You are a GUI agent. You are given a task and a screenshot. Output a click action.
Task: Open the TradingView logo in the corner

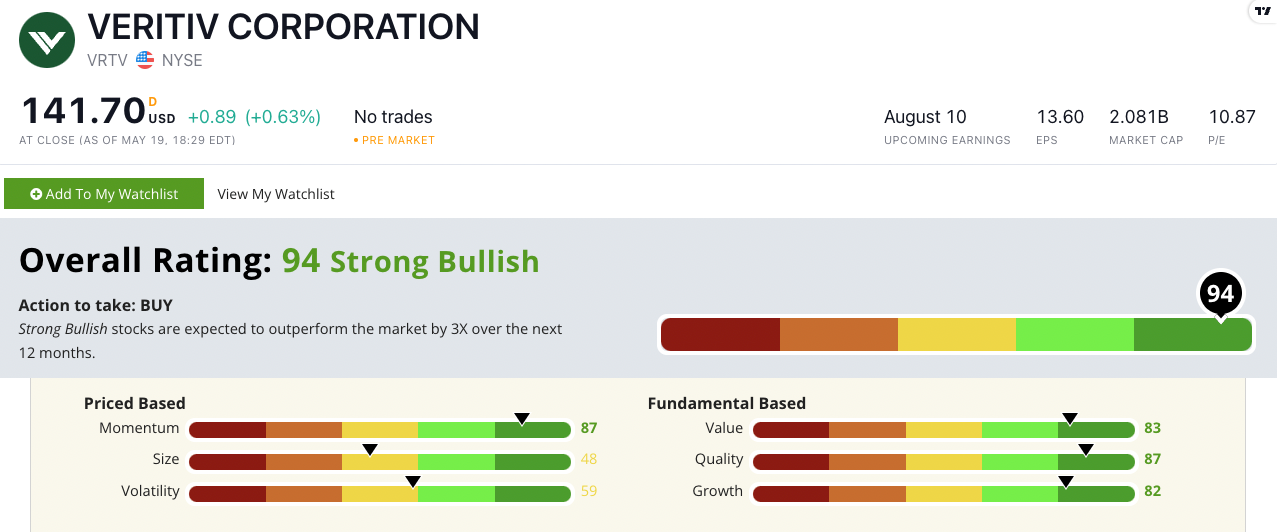pyautogui.click(x=1262, y=10)
